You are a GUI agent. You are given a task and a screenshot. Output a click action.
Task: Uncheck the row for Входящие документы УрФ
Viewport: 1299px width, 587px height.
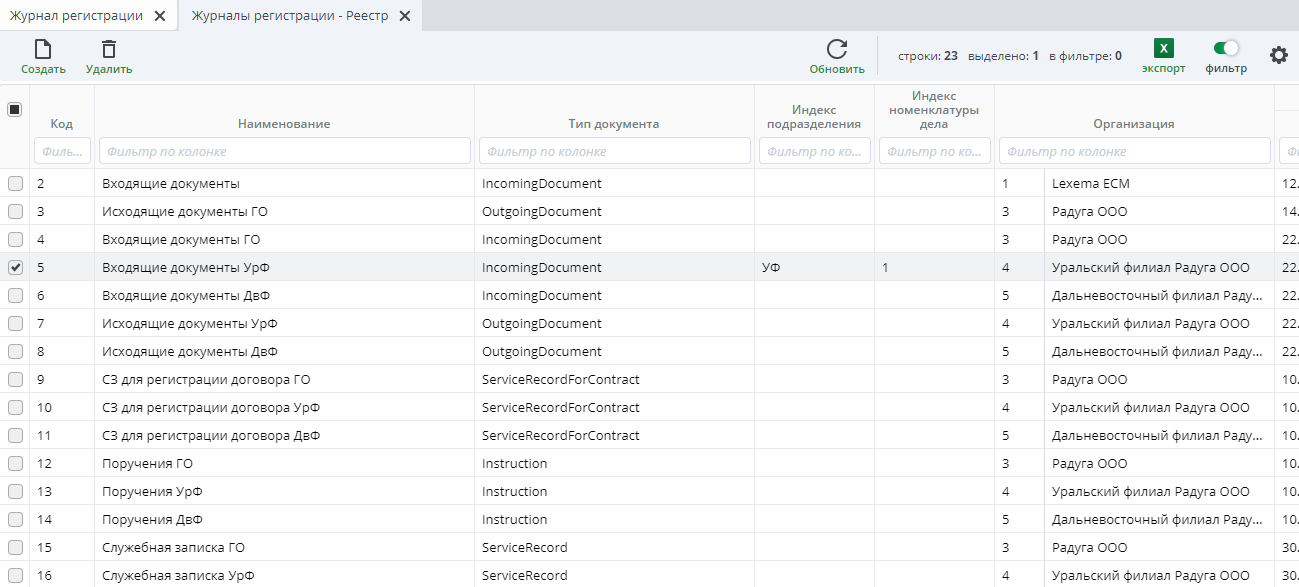pos(15,268)
